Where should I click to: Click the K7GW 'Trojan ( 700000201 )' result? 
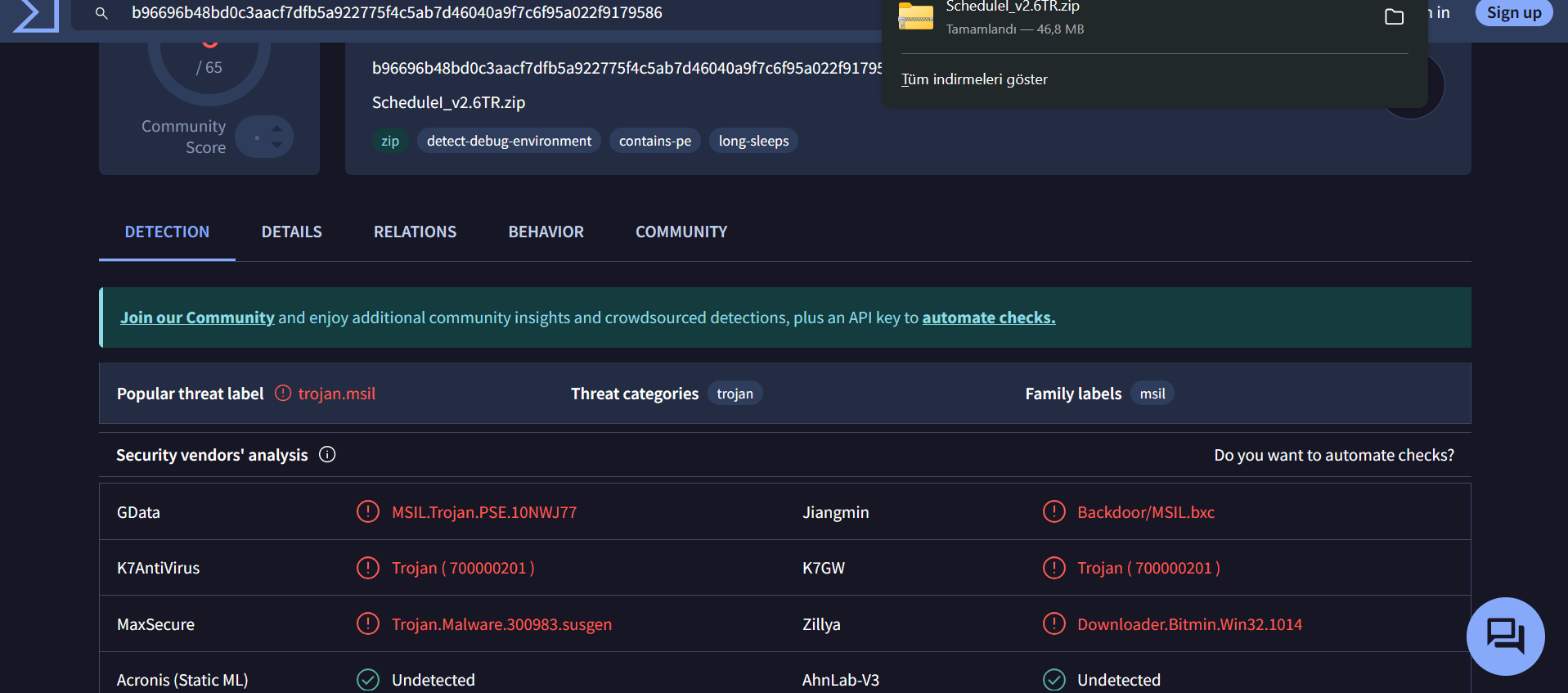[x=1148, y=568]
